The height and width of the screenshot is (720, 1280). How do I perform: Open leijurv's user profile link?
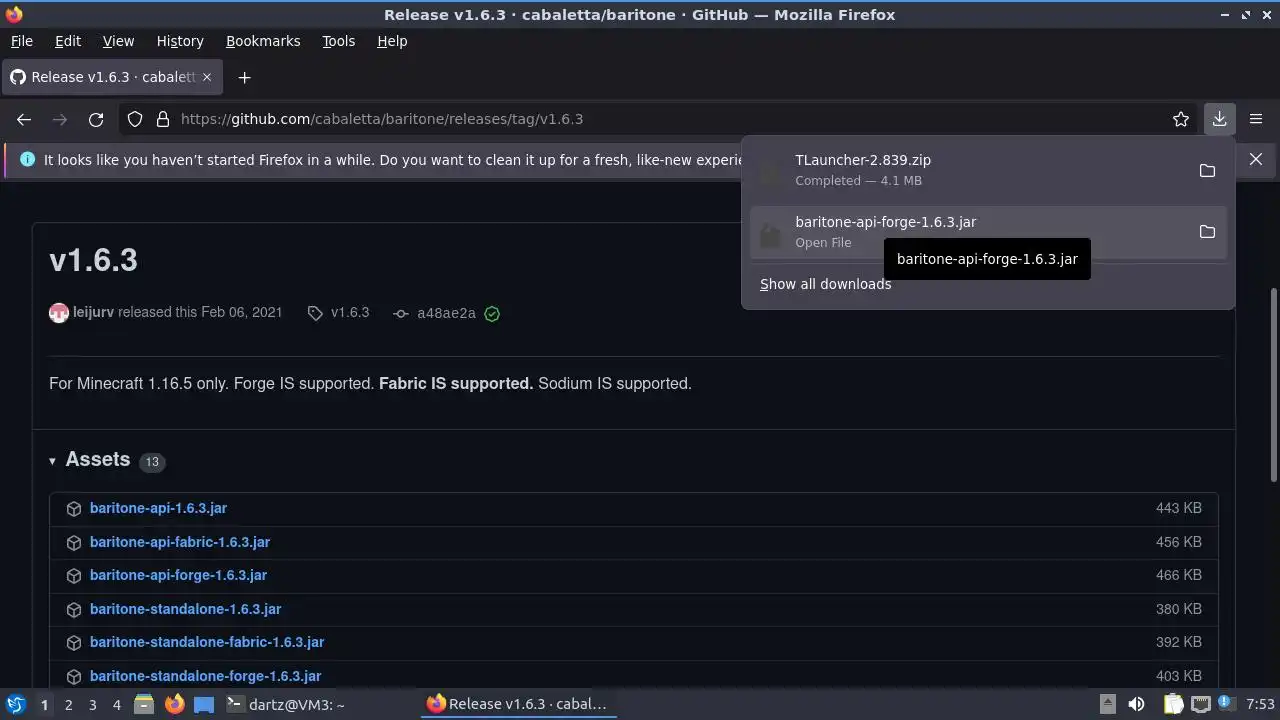(x=93, y=312)
